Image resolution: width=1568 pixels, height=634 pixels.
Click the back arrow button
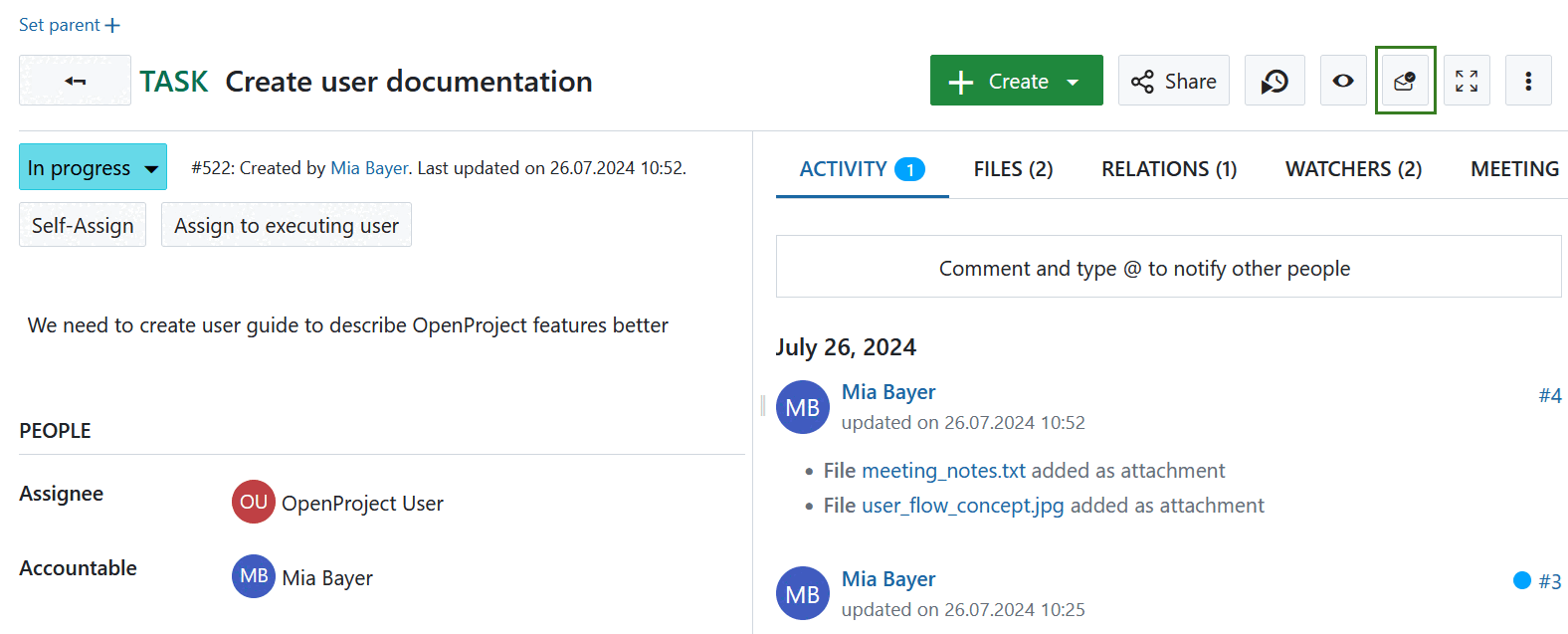tap(75, 81)
